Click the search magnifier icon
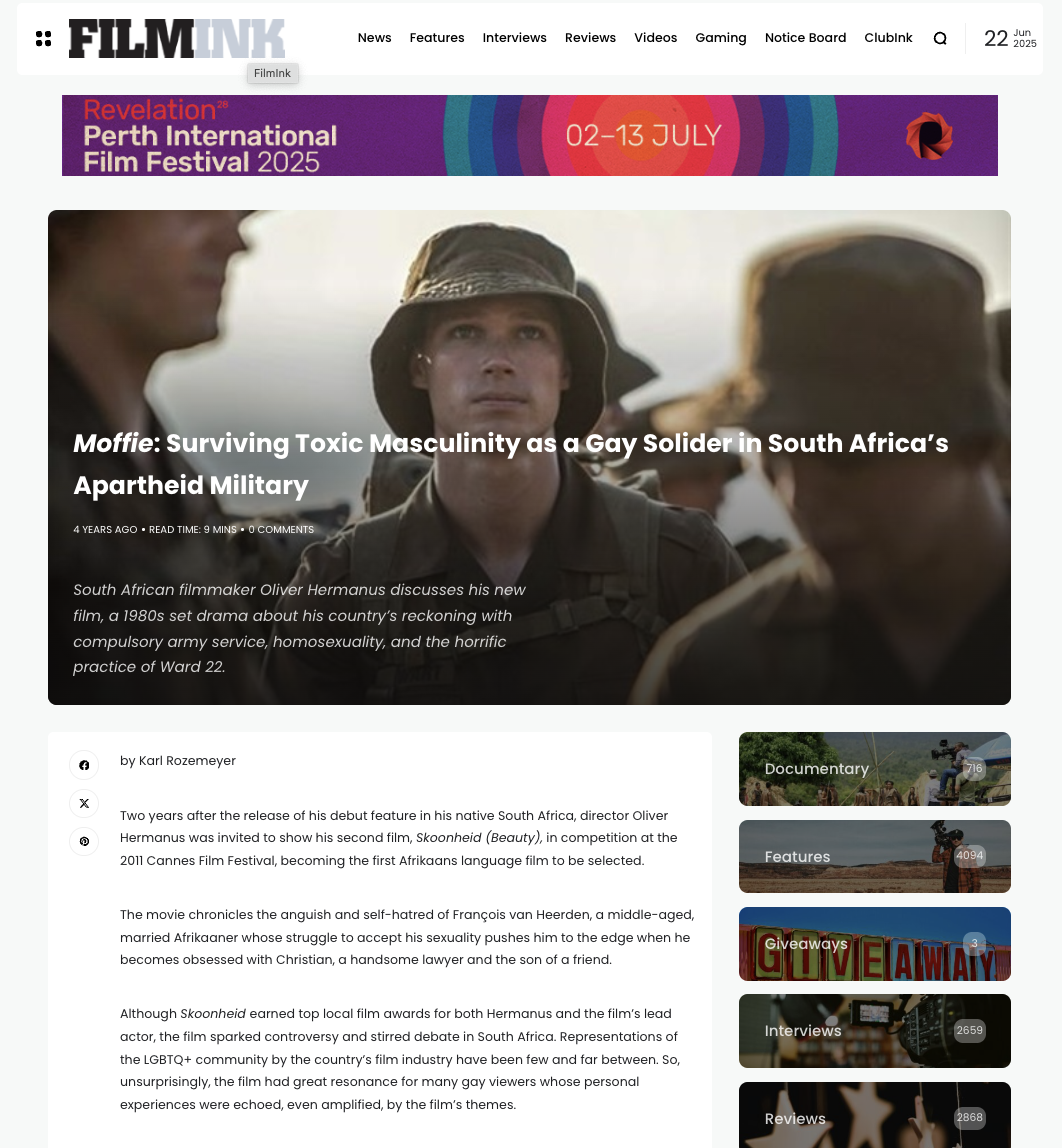 coord(940,39)
